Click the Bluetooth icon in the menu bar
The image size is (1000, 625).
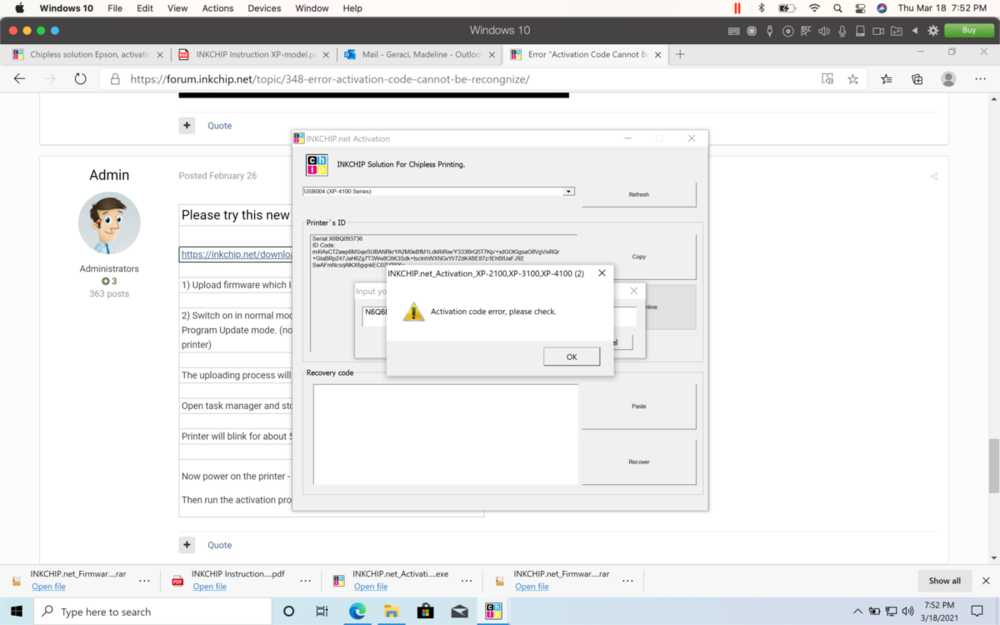click(x=763, y=8)
